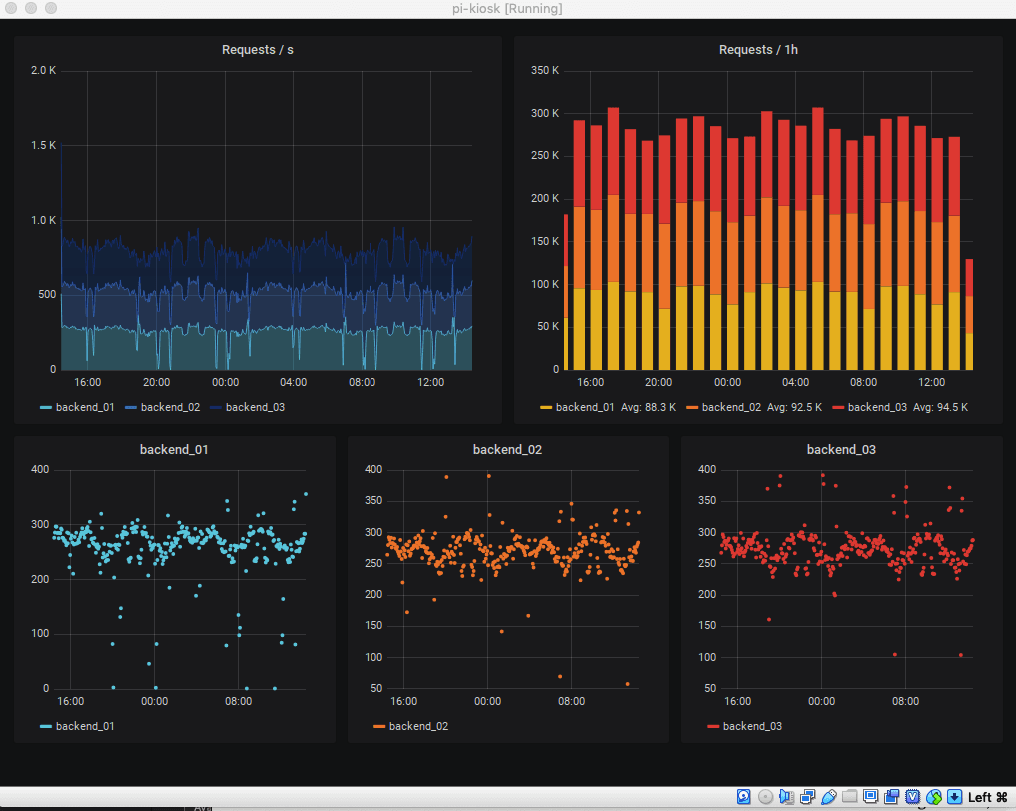Click the Left ⌘ host key indicator
1016x811 pixels.
click(987, 797)
